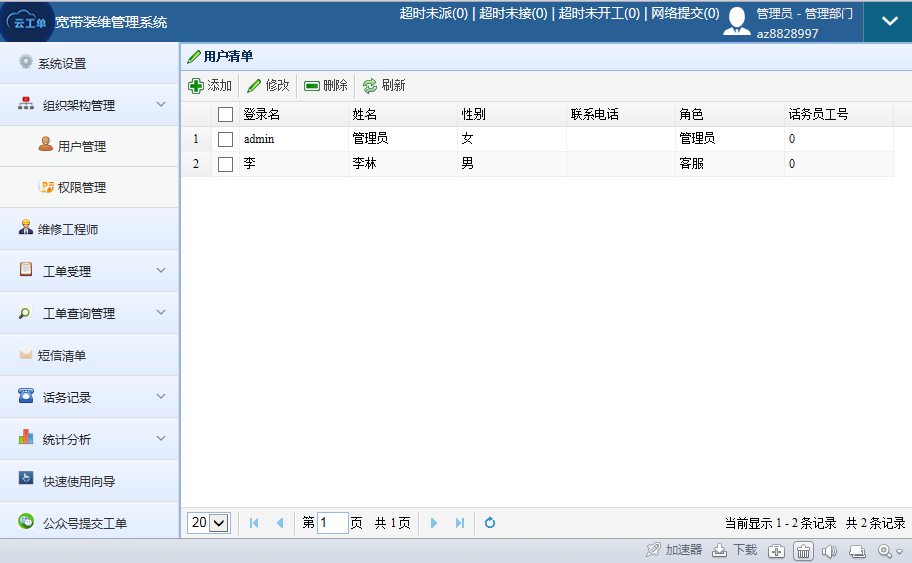Go to first page arrow

pos(254,523)
